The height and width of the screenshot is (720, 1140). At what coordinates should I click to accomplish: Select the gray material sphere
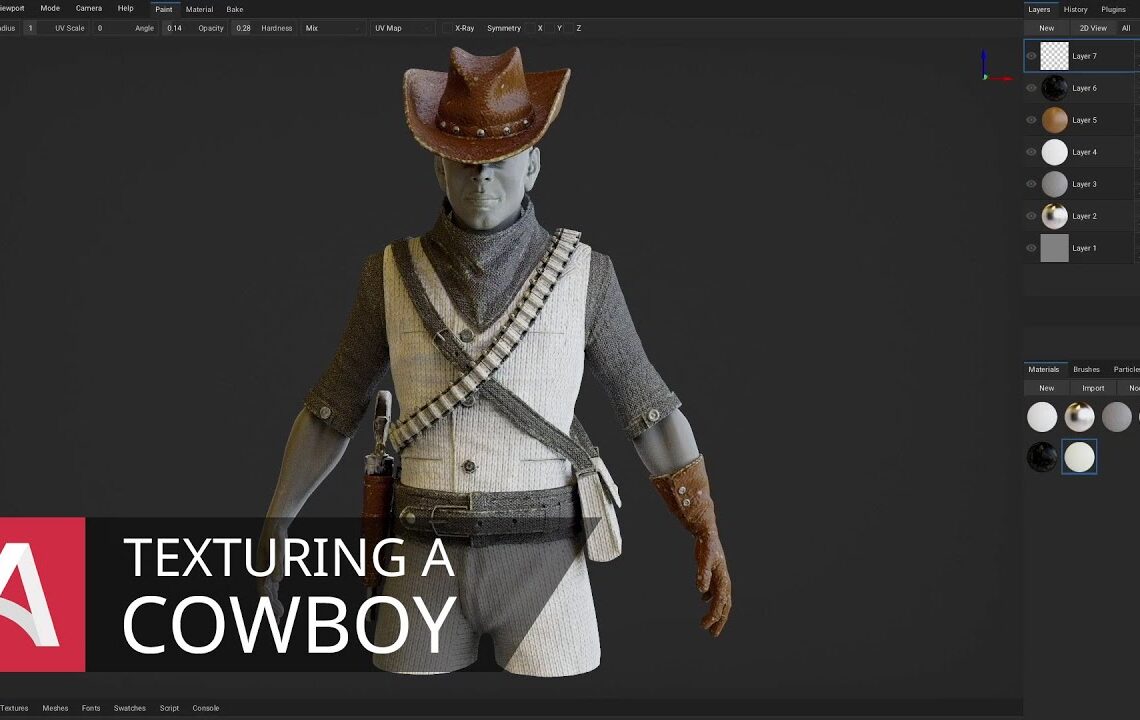click(1116, 416)
